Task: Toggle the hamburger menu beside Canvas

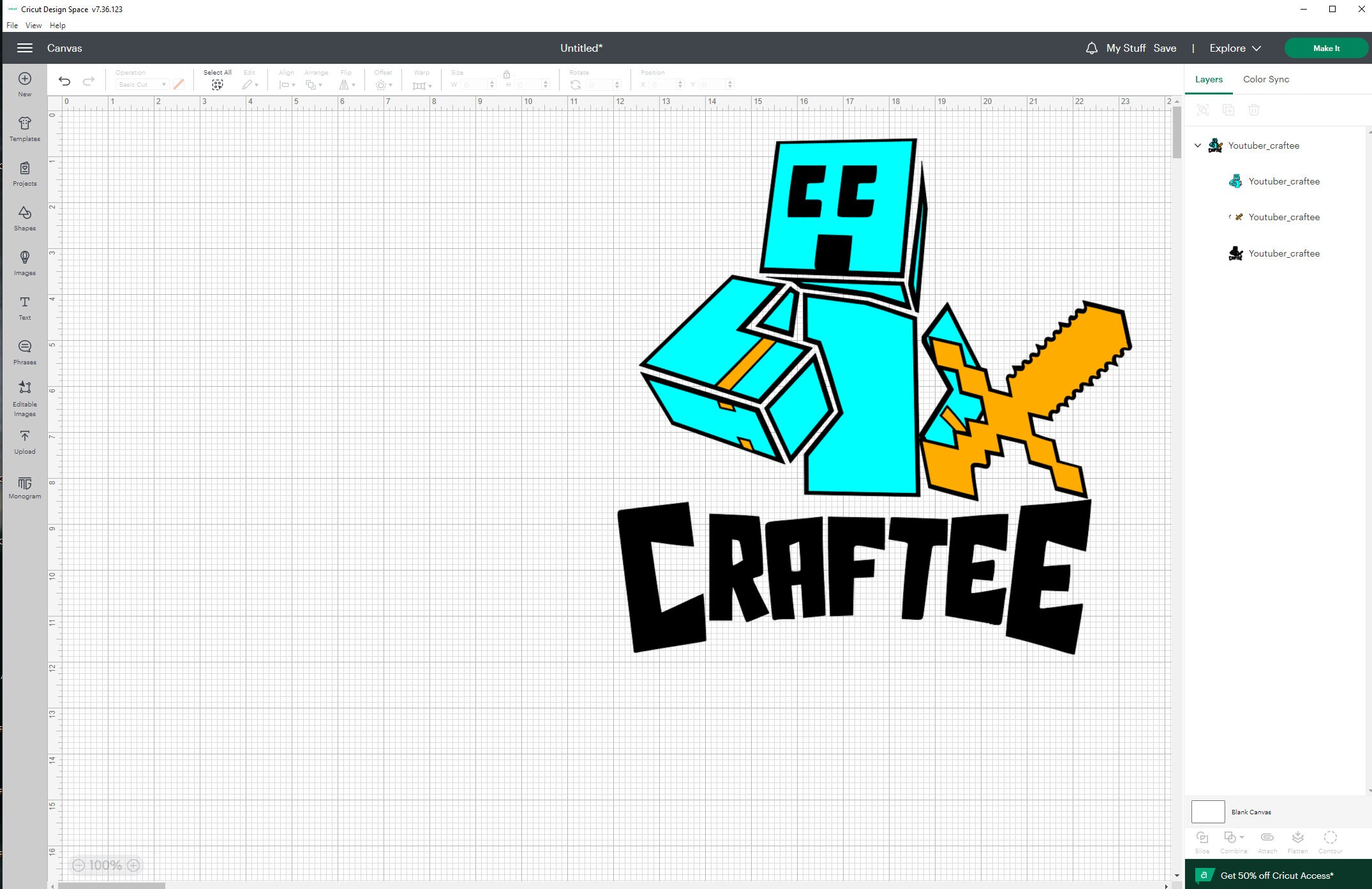Action: tap(25, 48)
